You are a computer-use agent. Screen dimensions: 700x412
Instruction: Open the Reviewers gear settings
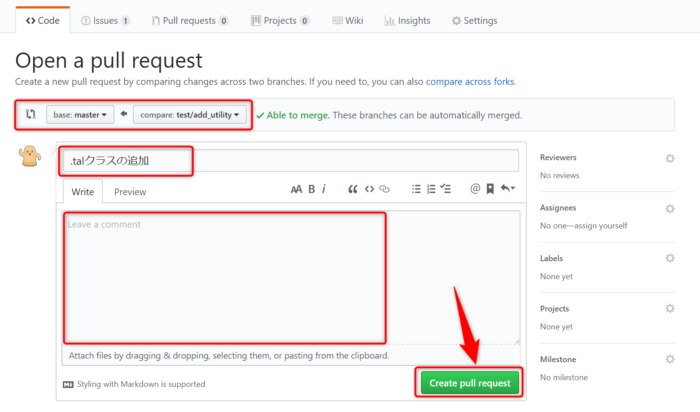(x=670, y=158)
